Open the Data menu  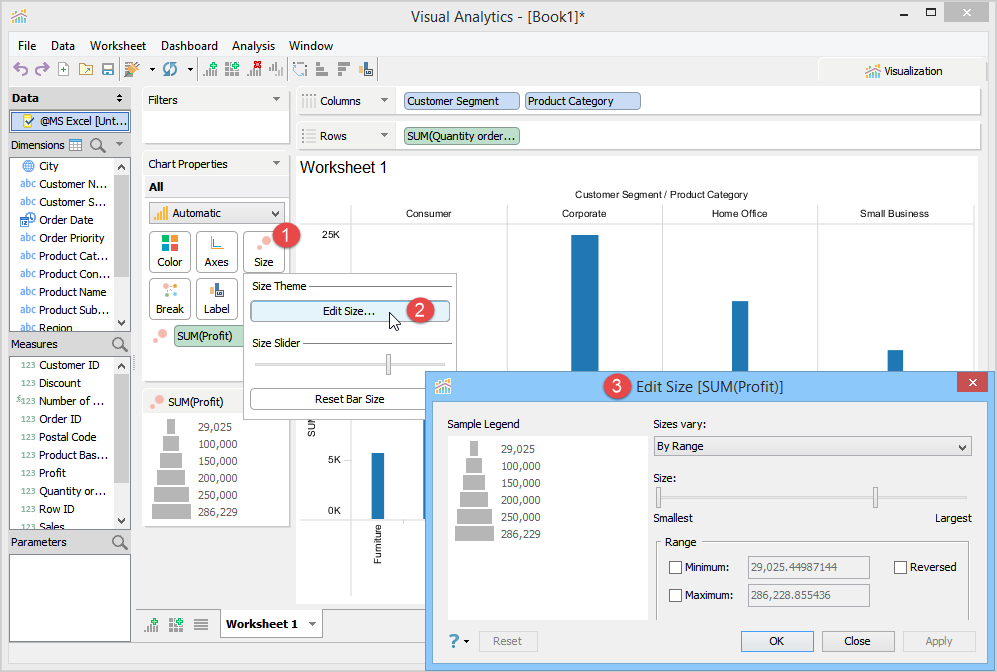pyautogui.click(x=63, y=46)
